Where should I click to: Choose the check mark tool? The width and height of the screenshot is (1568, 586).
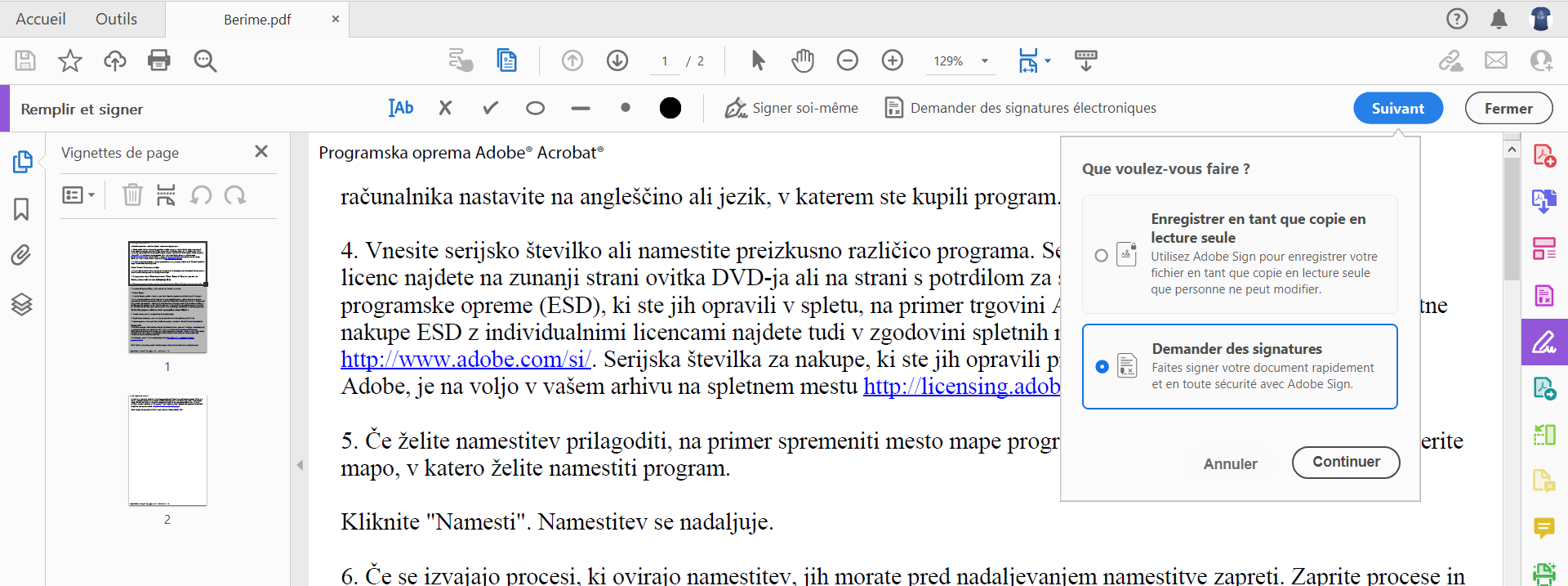pyautogui.click(x=490, y=108)
